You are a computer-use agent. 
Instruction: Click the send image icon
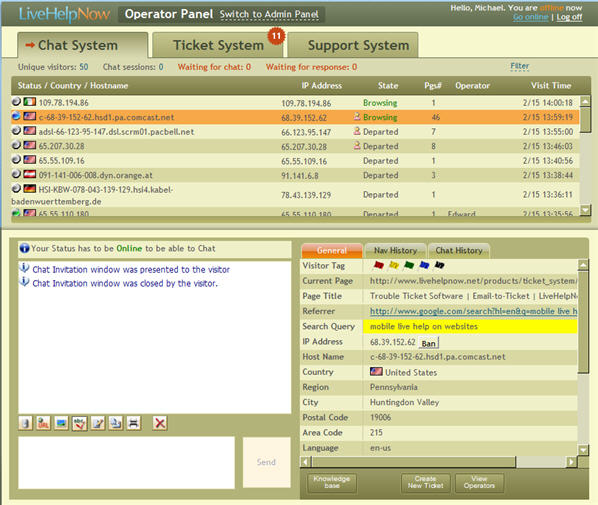pos(61,423)
